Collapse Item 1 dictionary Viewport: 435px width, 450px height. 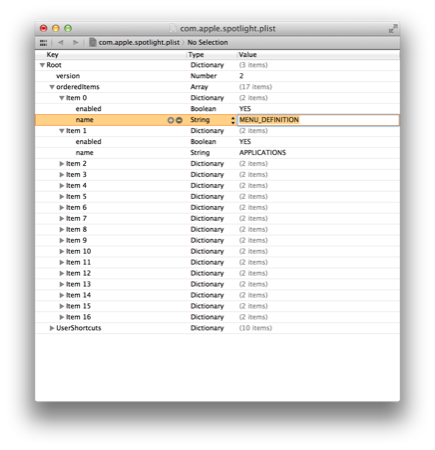pos(62,131)
